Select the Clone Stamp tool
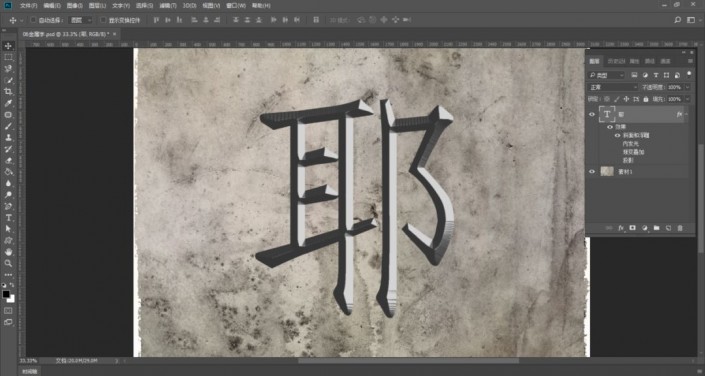This screenshot has width=705, height=376. click(x=8, y=138)
